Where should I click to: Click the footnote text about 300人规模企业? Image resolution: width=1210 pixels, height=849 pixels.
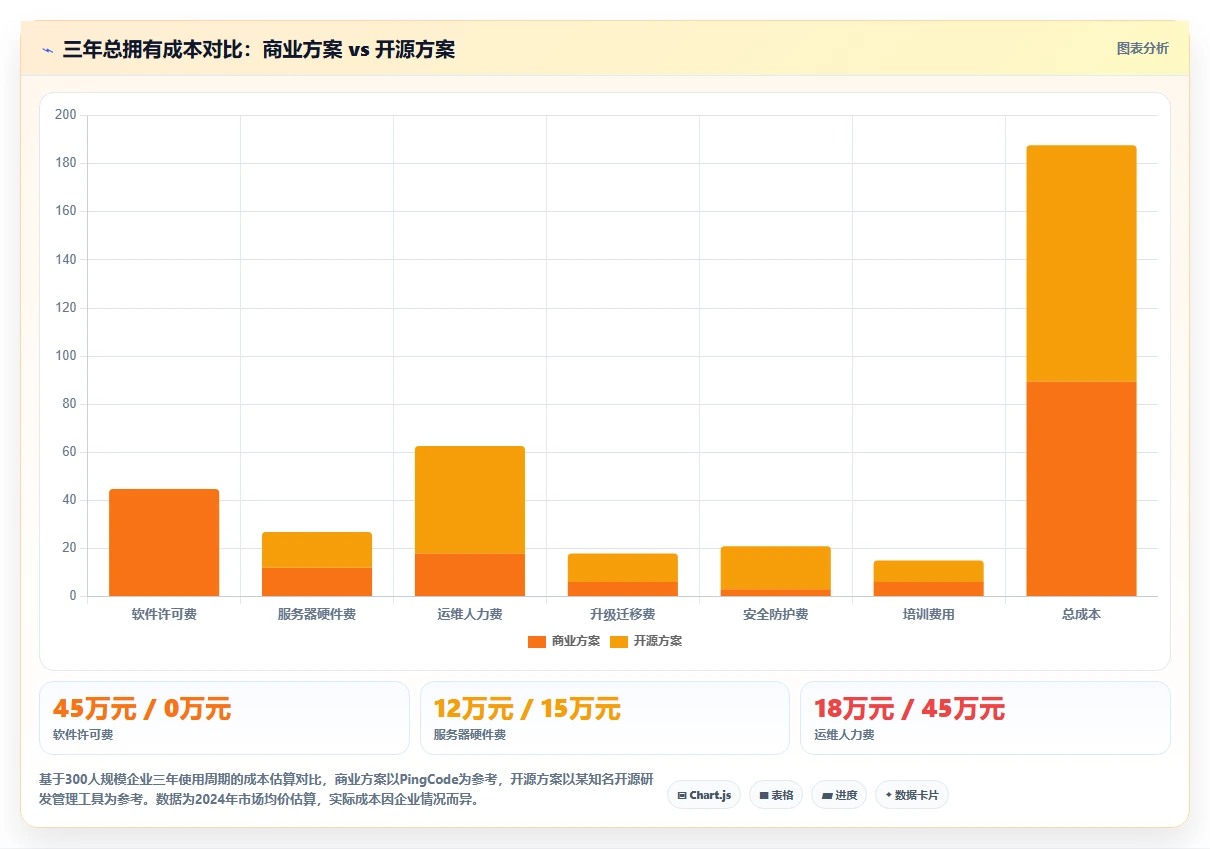tap(346, 789)
